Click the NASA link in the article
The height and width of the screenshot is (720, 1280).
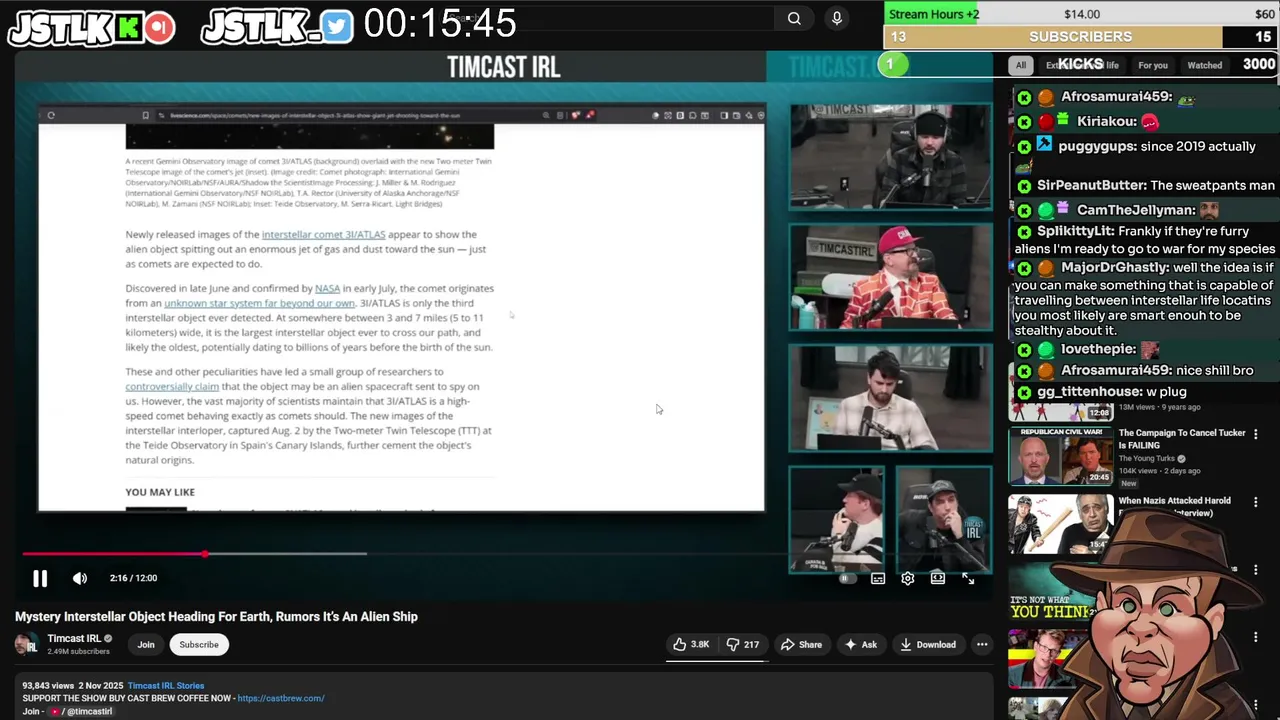[327, 289]
